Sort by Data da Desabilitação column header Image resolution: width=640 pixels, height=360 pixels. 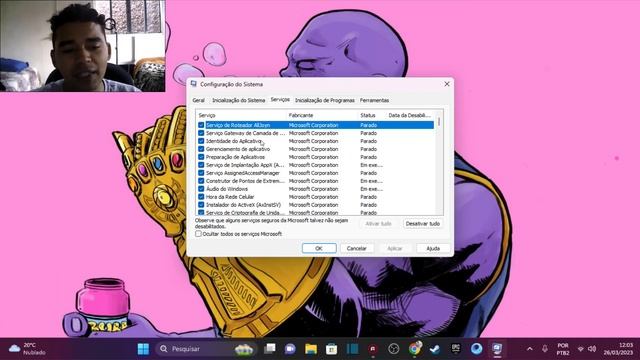pos(410,116)
